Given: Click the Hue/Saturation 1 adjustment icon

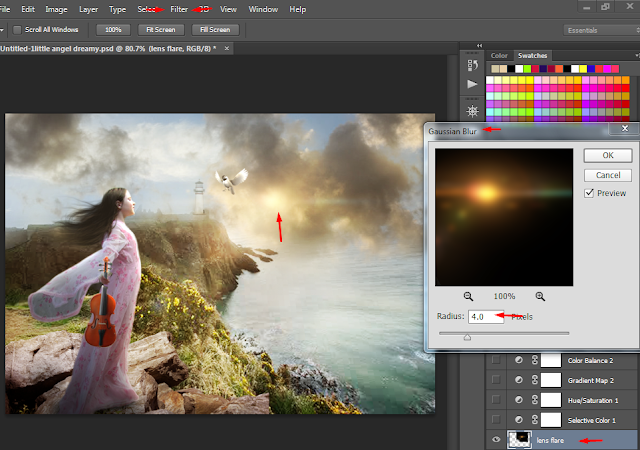Looking at the screenshot, I should point(518,400).
